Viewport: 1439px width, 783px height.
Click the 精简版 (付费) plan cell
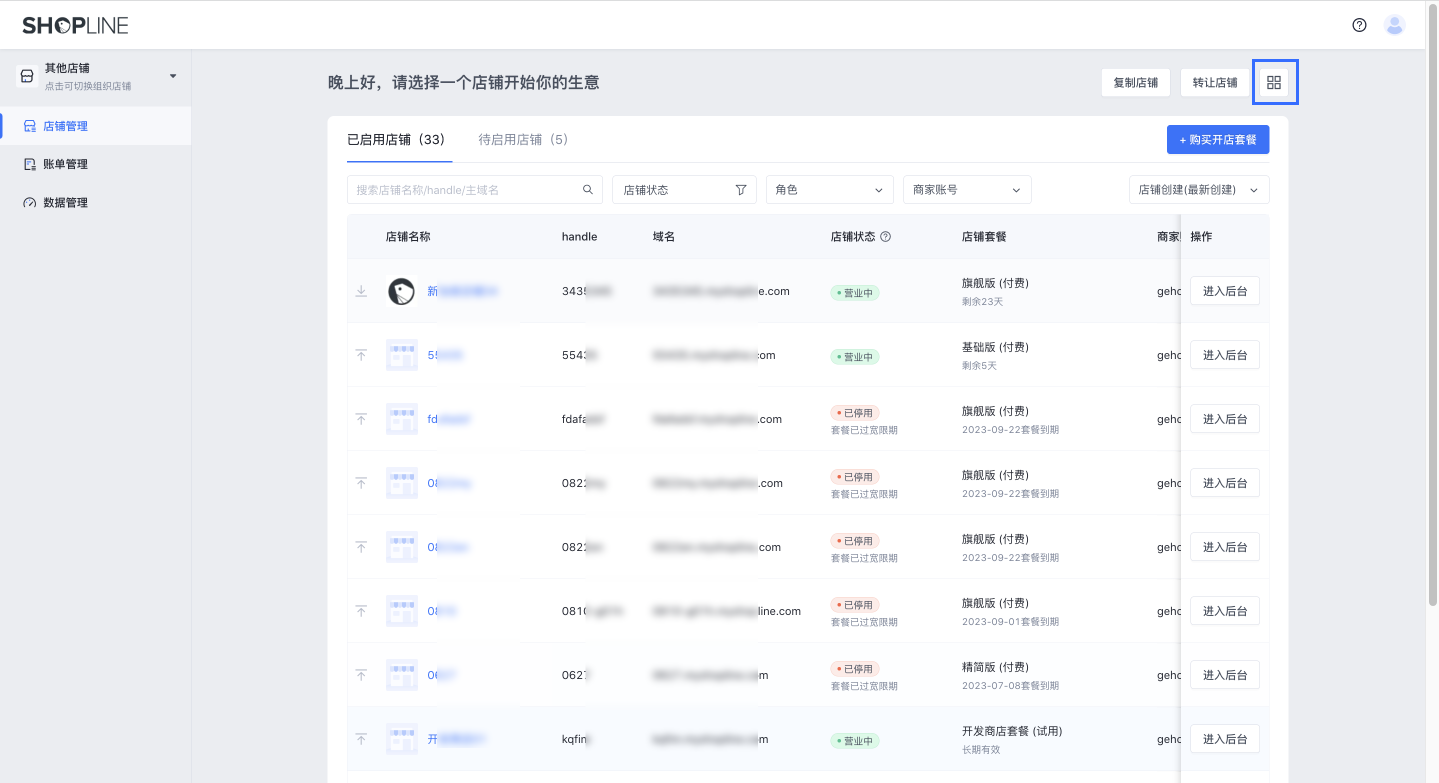point(995,667)
